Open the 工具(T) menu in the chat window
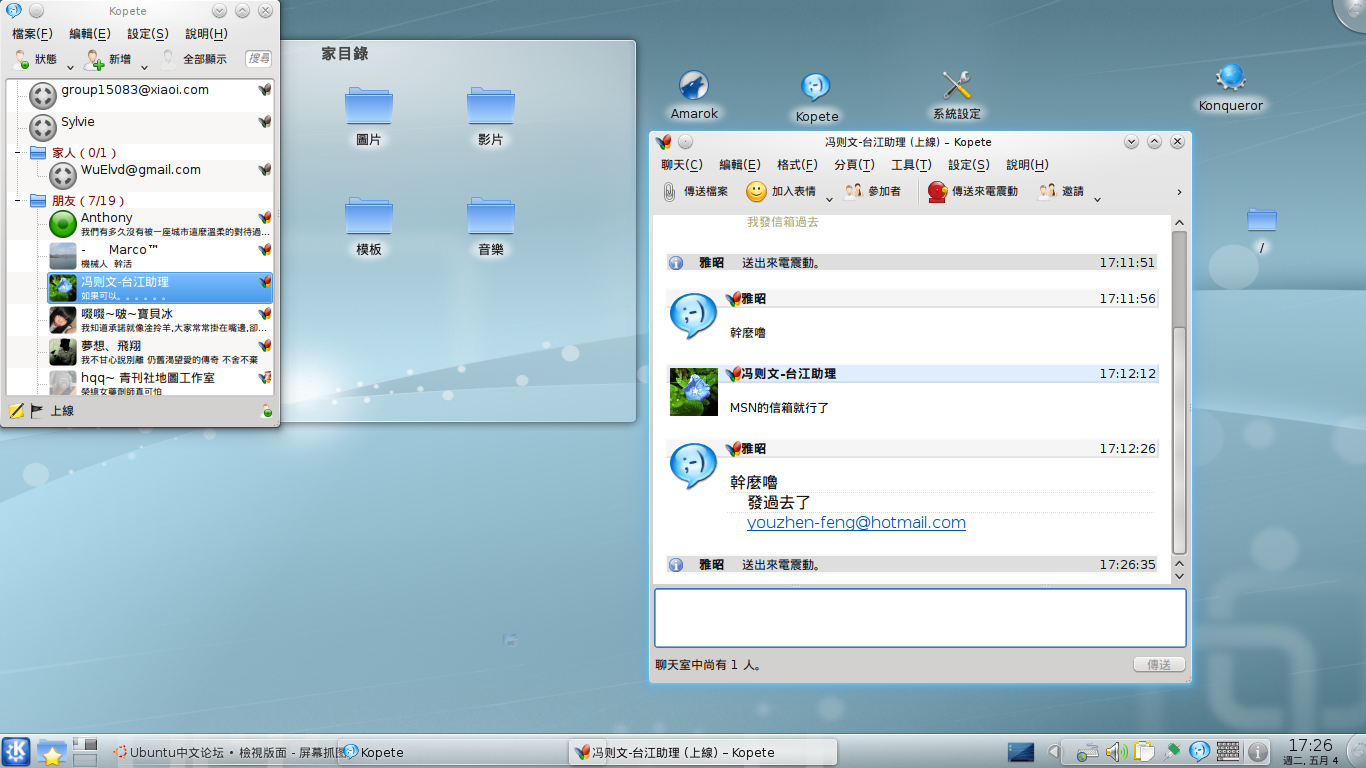Viewport: 1366px width, 768px height. point(911,165)
